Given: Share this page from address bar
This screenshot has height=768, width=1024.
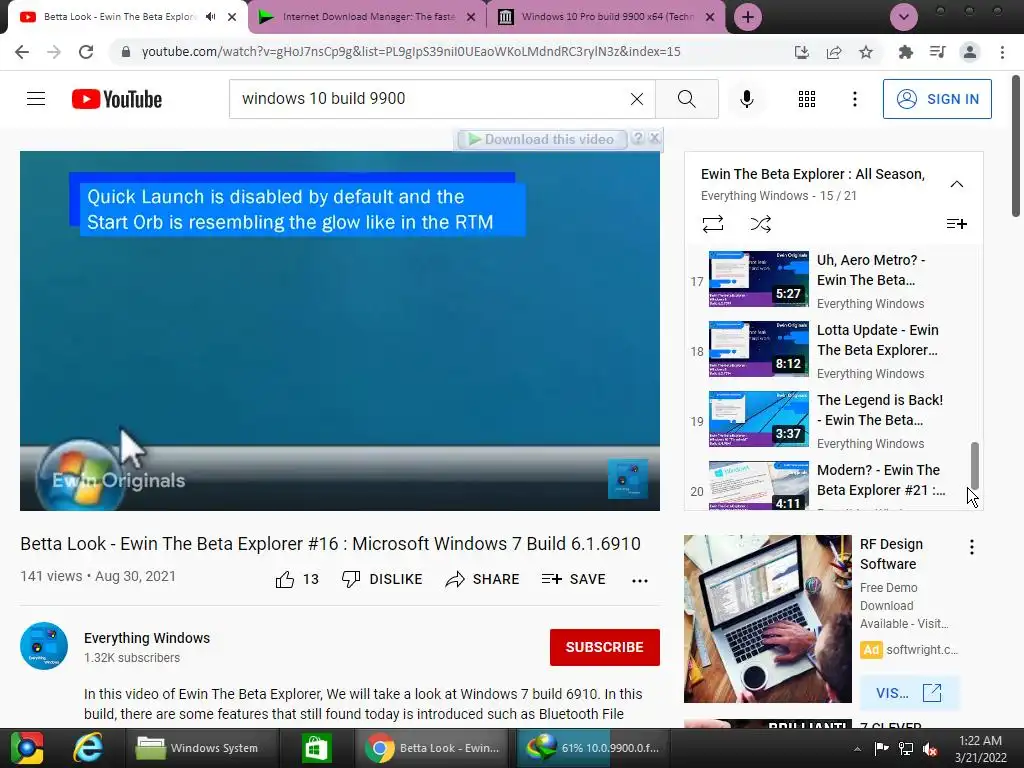Looking at the screenshot, I should tap(834, 52).
